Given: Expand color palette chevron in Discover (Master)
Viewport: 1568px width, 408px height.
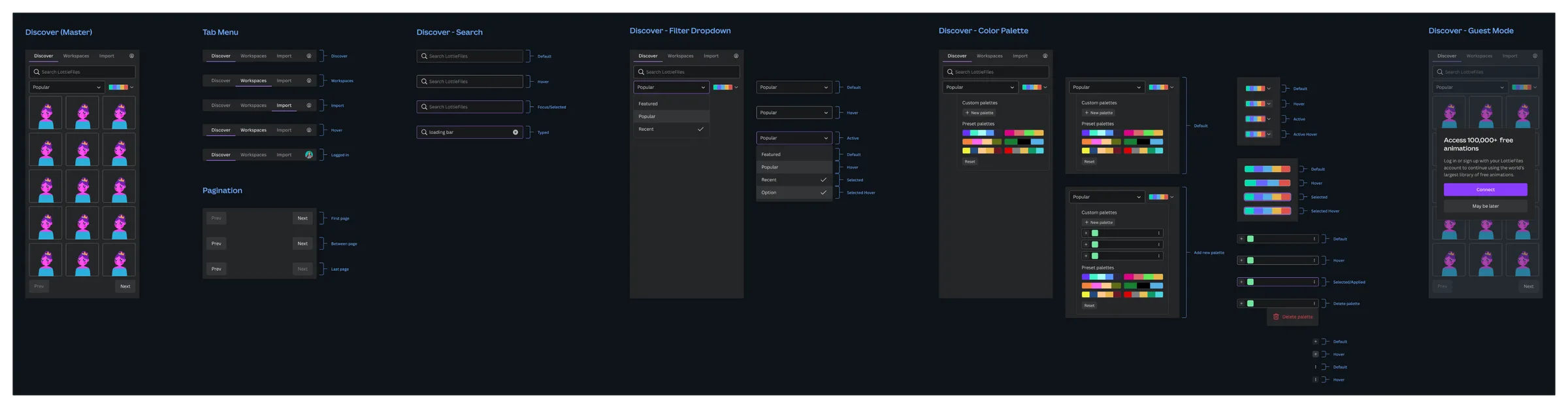Looking at the screenshot, I should (x=131, y=87).
